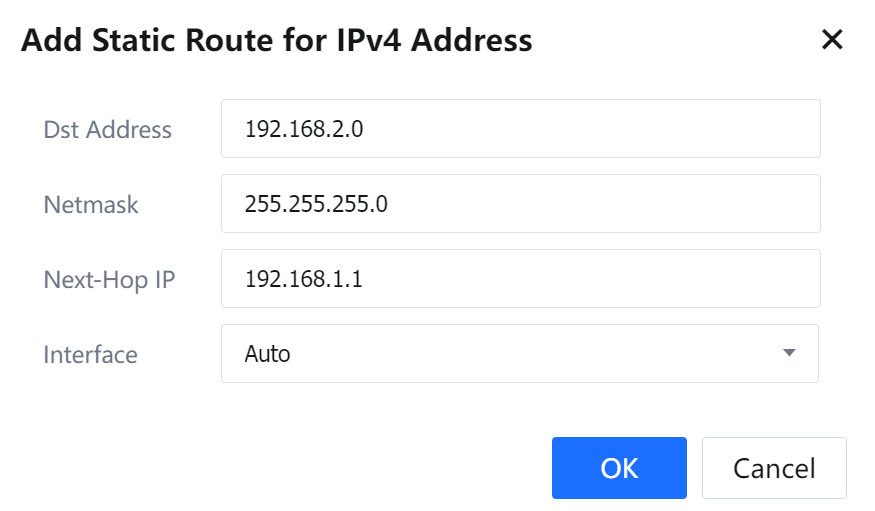Place cursor in blank area of Dst Address field
The height and width of the screenshot is (511, 875).
pos(620,129)
